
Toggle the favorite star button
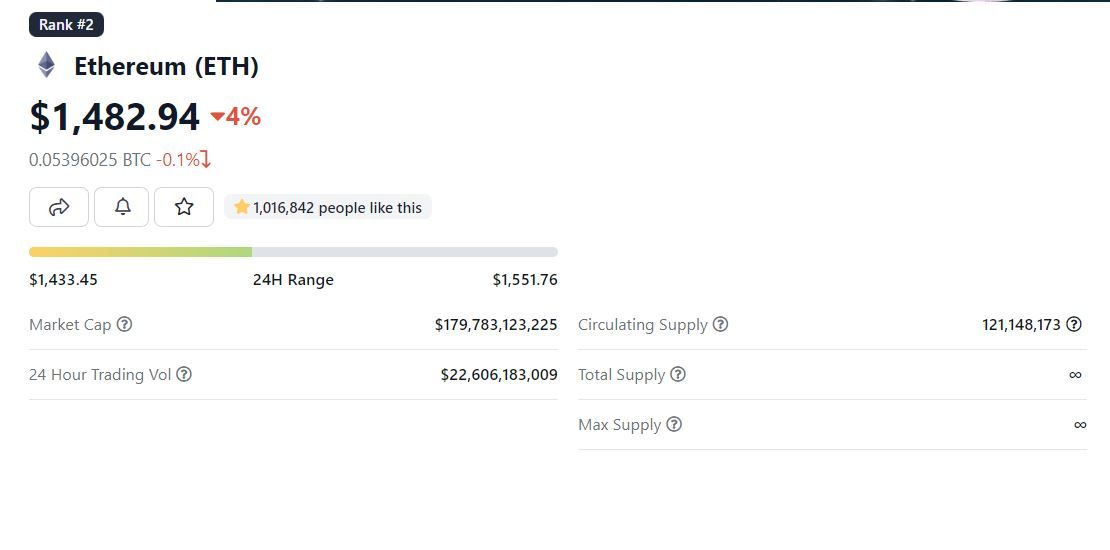(184, 207)
